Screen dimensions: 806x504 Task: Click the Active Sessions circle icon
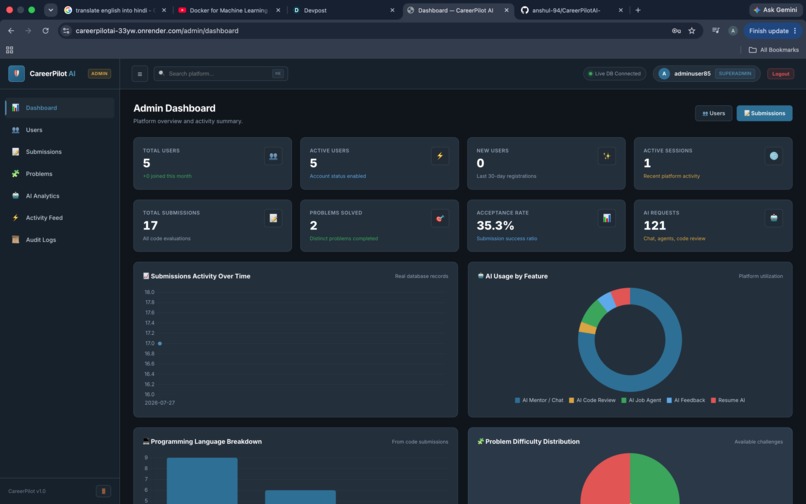(x=774, y=156)
